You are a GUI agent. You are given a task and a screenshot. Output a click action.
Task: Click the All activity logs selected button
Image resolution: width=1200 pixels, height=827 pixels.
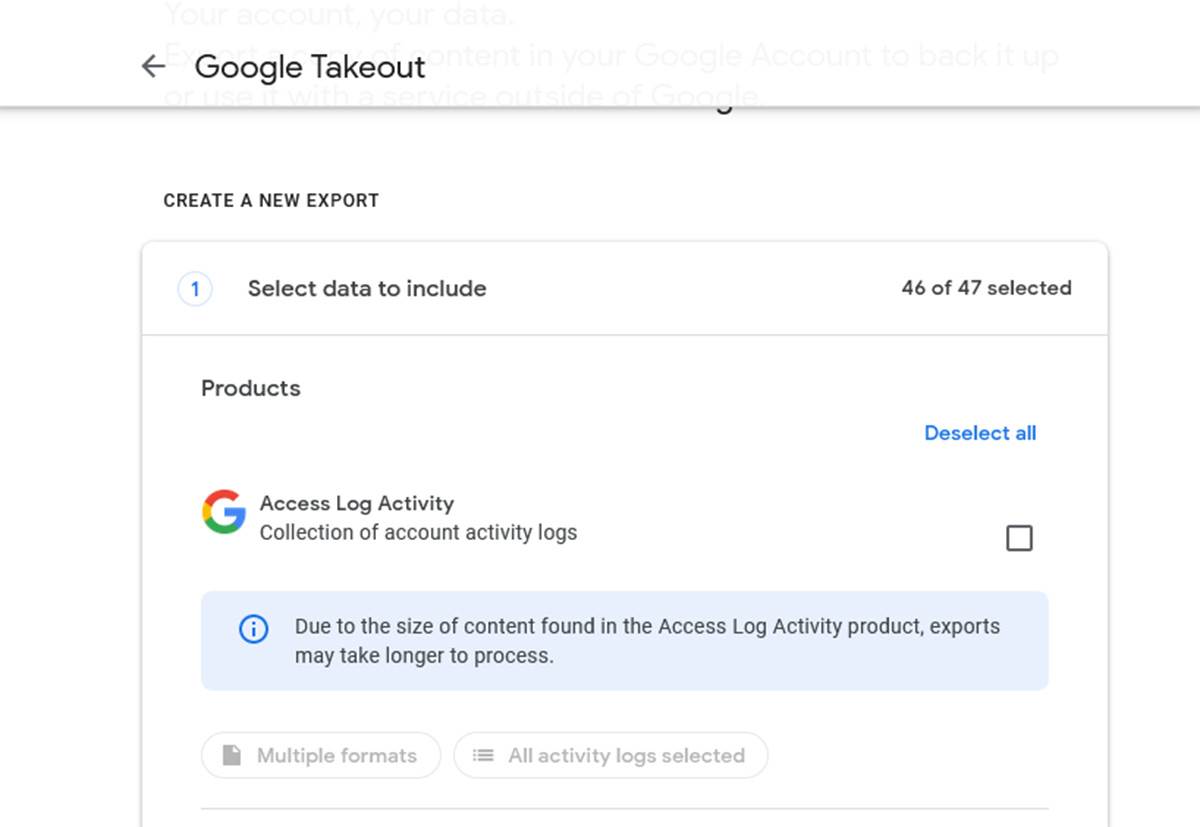point(610,756)
